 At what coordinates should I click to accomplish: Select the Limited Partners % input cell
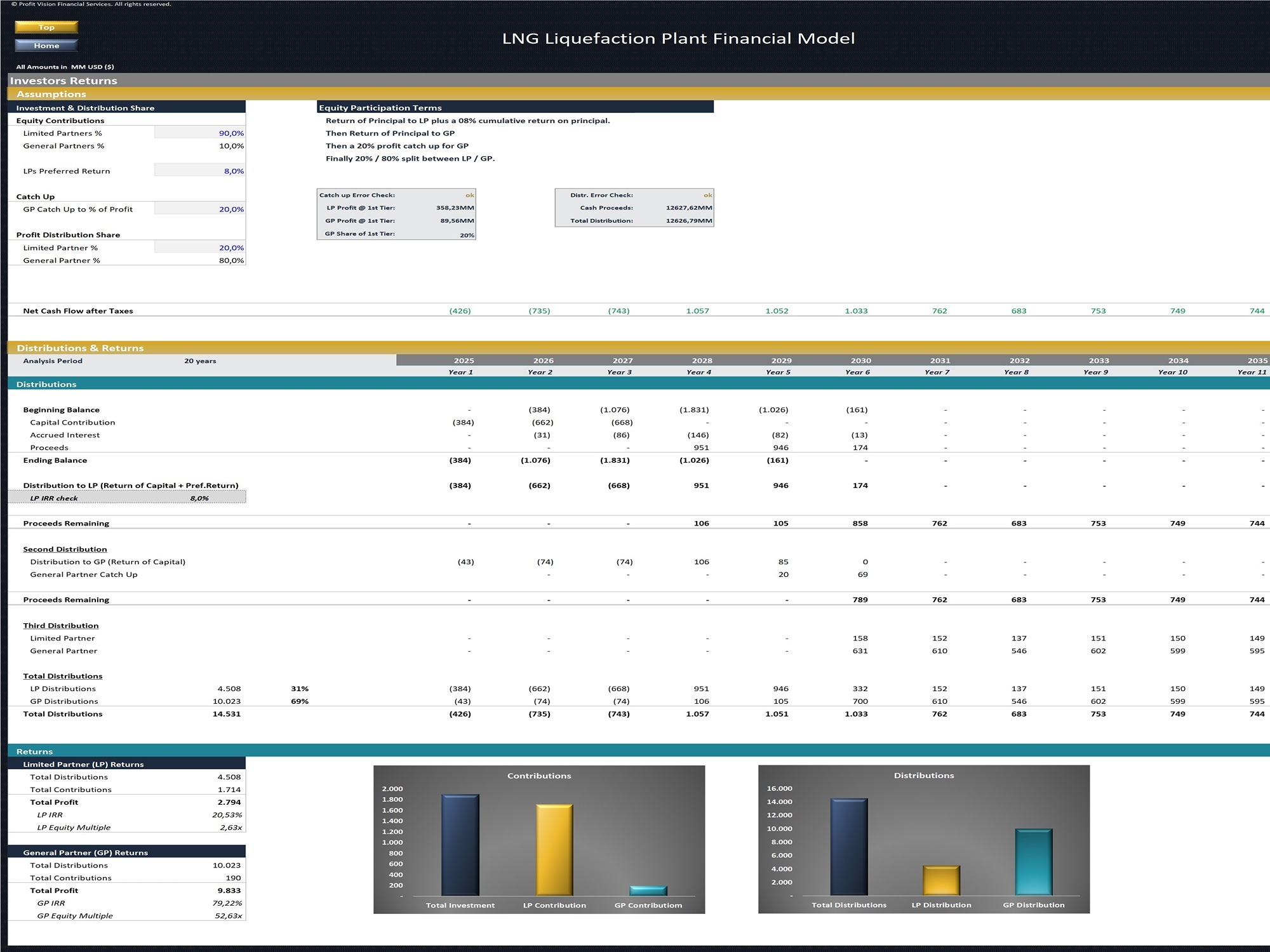click(200, 133)
